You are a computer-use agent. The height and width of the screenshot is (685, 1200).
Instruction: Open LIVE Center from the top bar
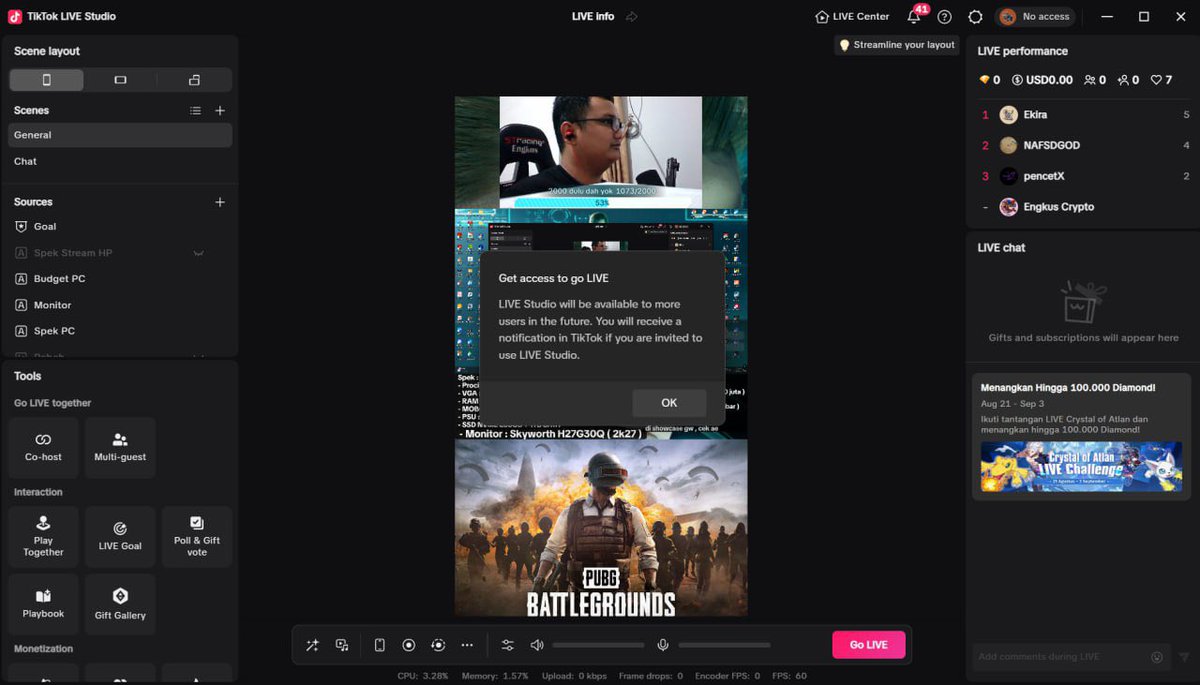[x=852, y=16]
